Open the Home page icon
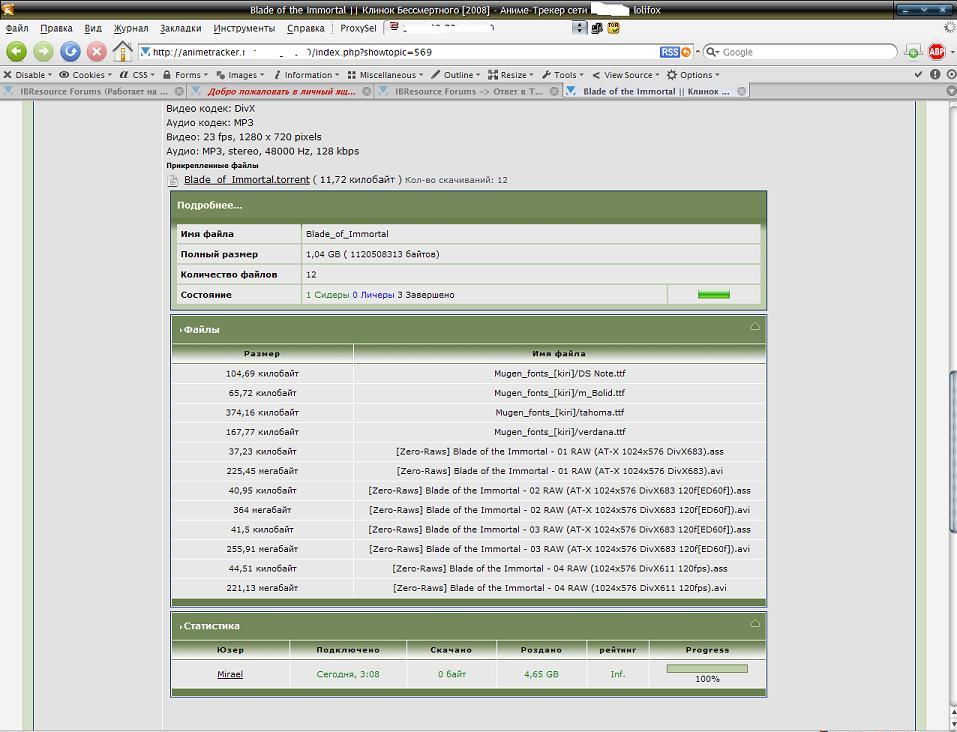 [123, 51]
